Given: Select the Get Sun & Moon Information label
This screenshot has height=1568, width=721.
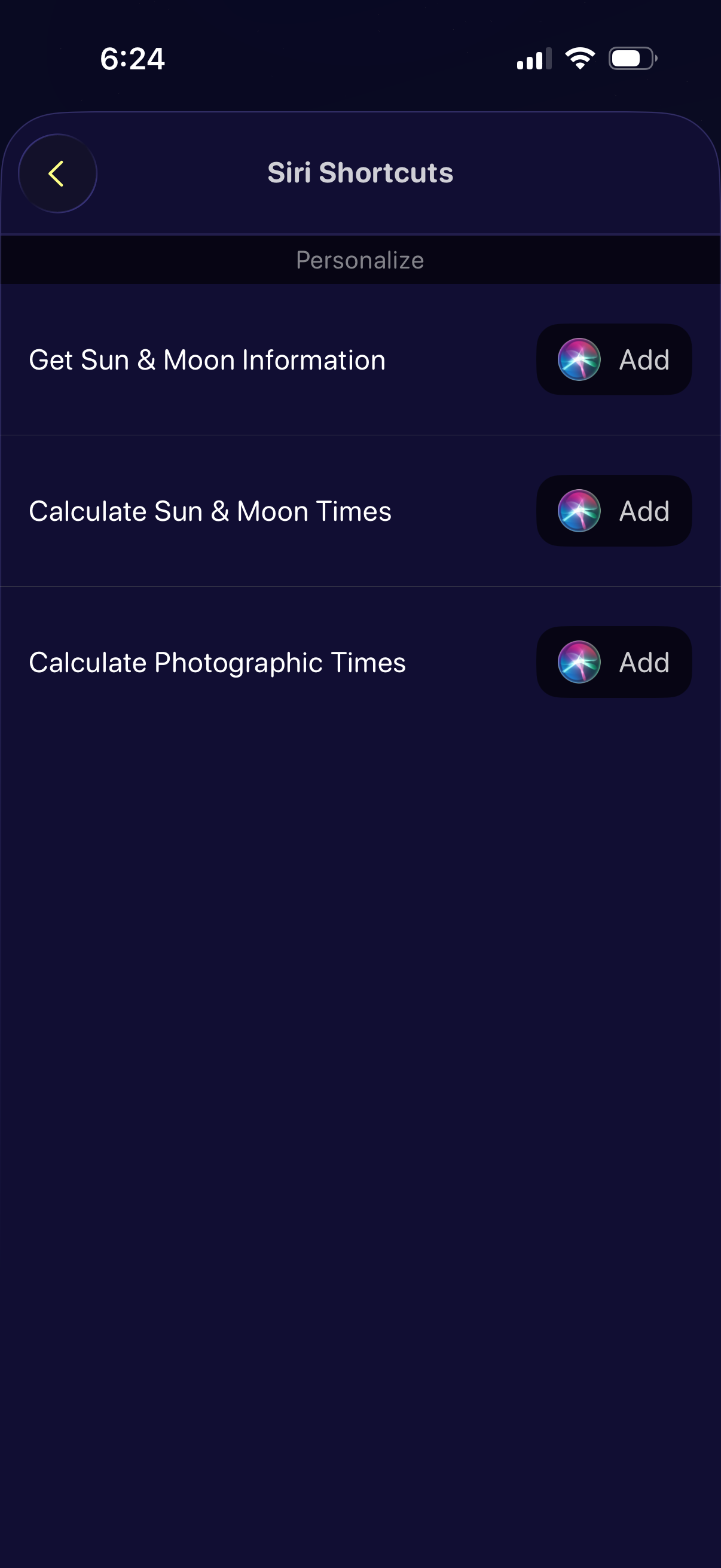Looking at the screenshot, I should [207, 360].
